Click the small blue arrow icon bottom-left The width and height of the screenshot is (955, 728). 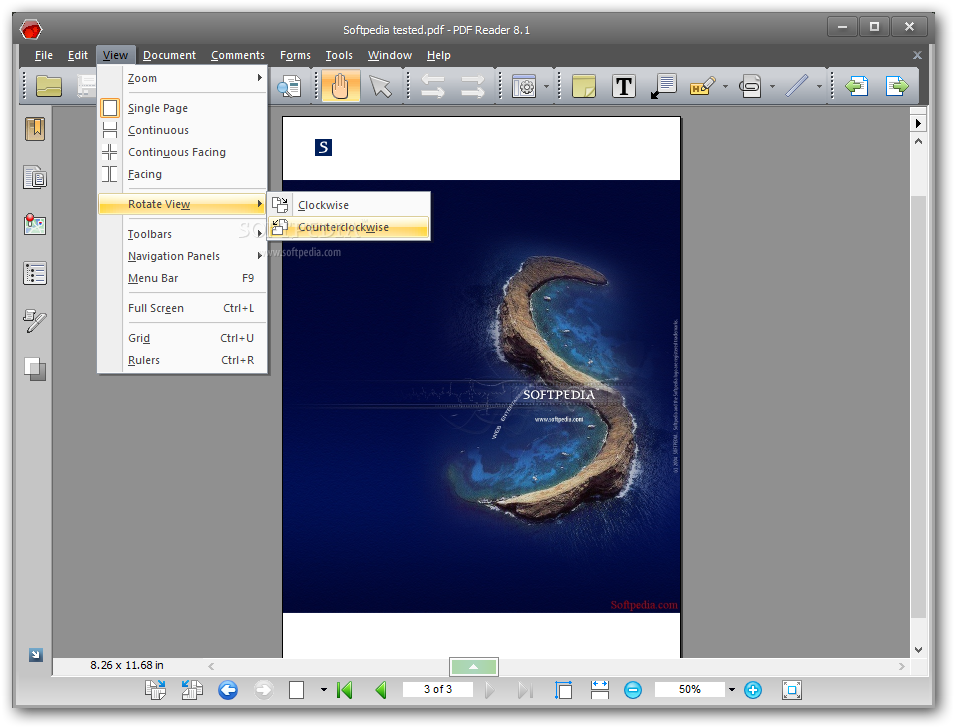pyautogui.click(x=35, y=655)
